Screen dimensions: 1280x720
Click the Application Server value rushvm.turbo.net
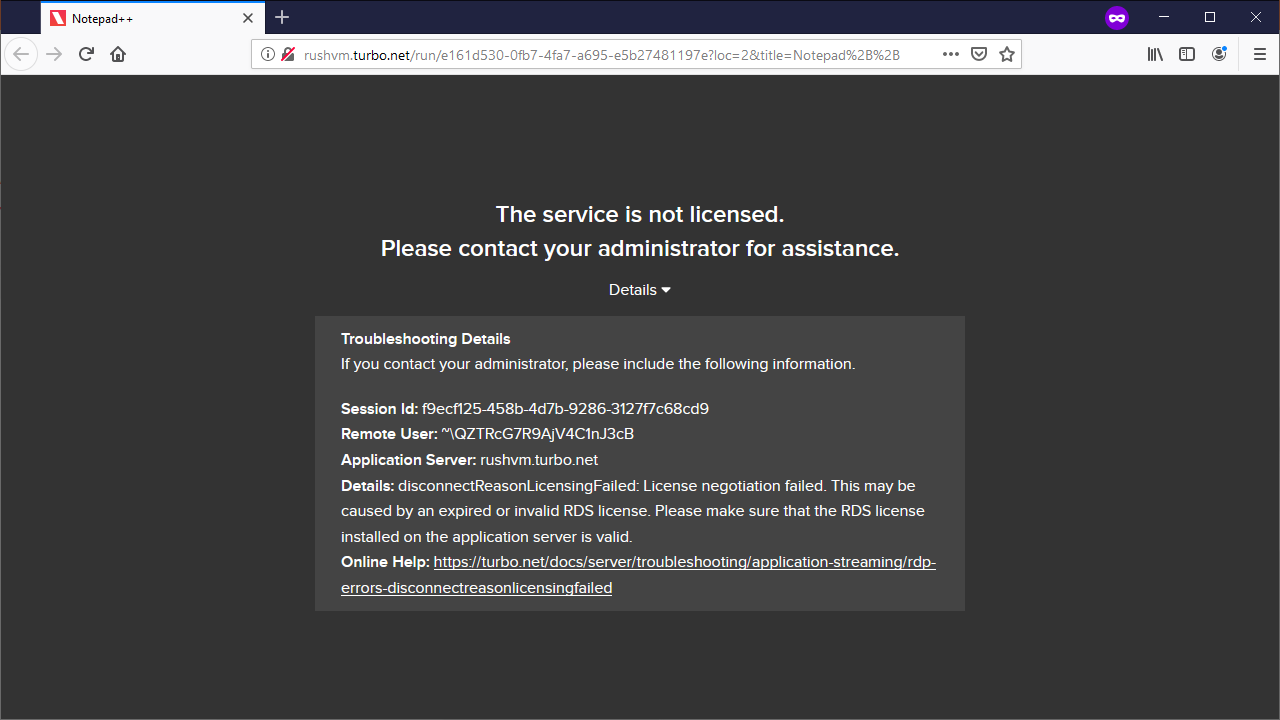click(539, 460)
